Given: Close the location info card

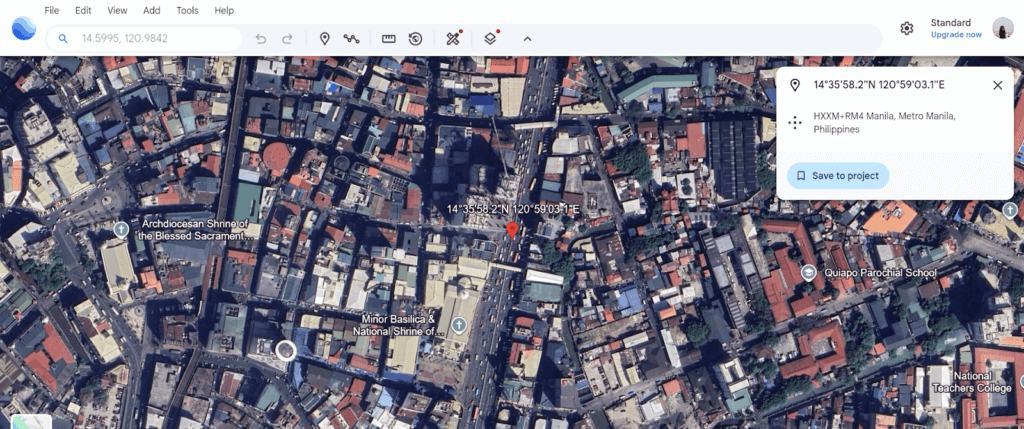Looking at the screenshot, I should click(x=997, y=85).
